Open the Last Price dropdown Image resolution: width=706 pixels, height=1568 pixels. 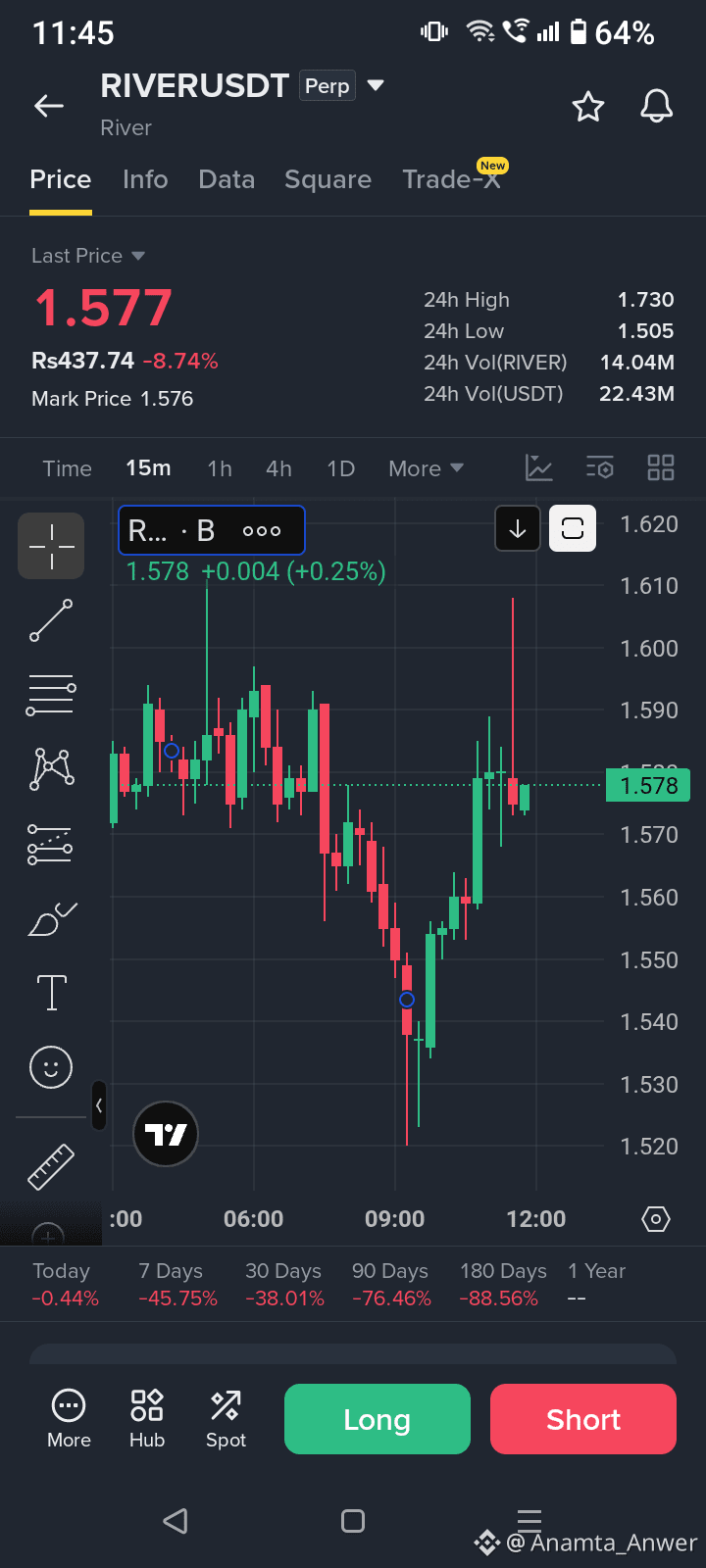click(88, 256)
